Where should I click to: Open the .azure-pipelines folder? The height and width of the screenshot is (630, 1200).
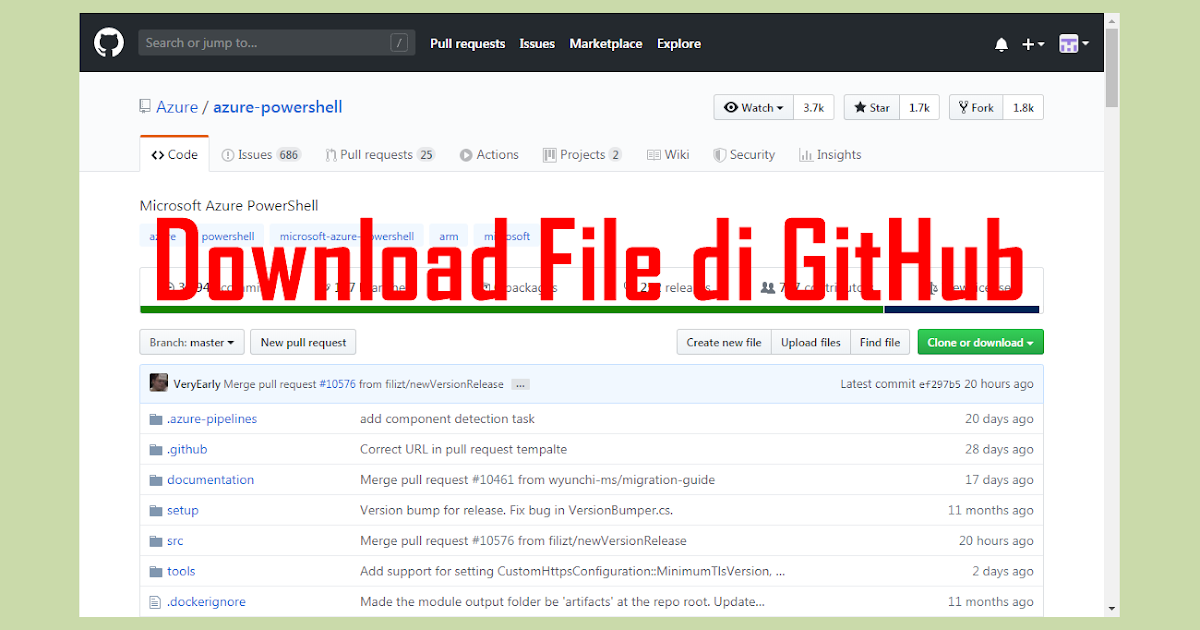[x=212, y=419]
